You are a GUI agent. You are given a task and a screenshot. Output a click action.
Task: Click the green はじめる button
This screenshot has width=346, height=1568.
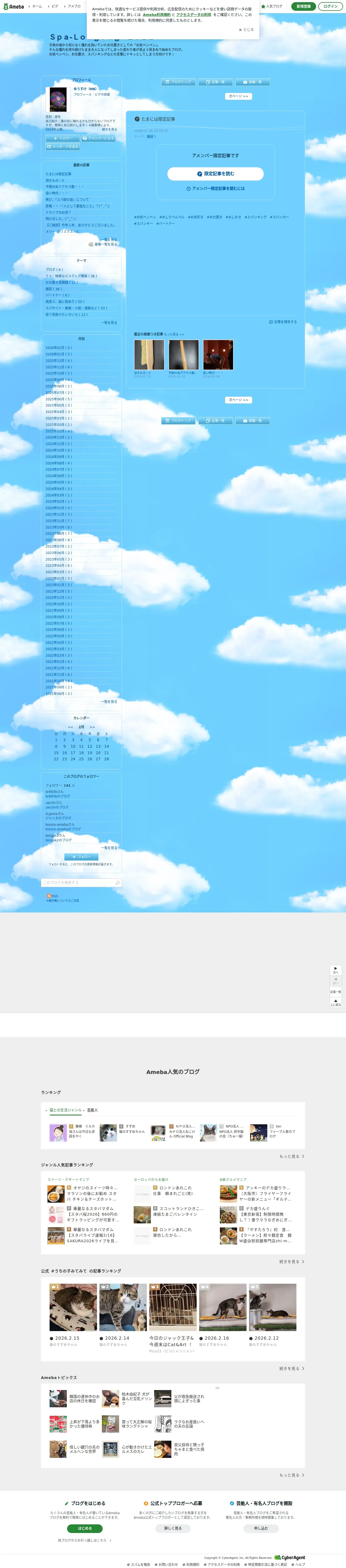[85, 1528]
